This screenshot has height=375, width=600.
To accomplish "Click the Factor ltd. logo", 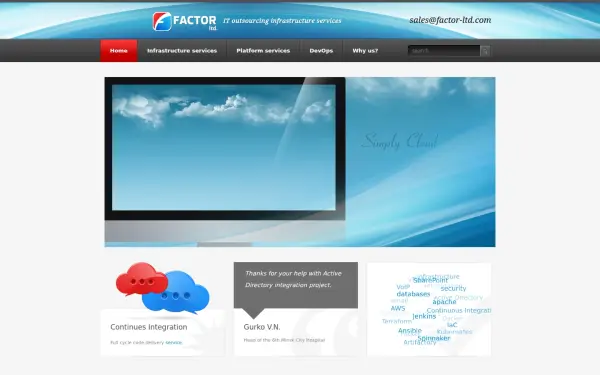I will pyautogui.click(x=185, y=21).
